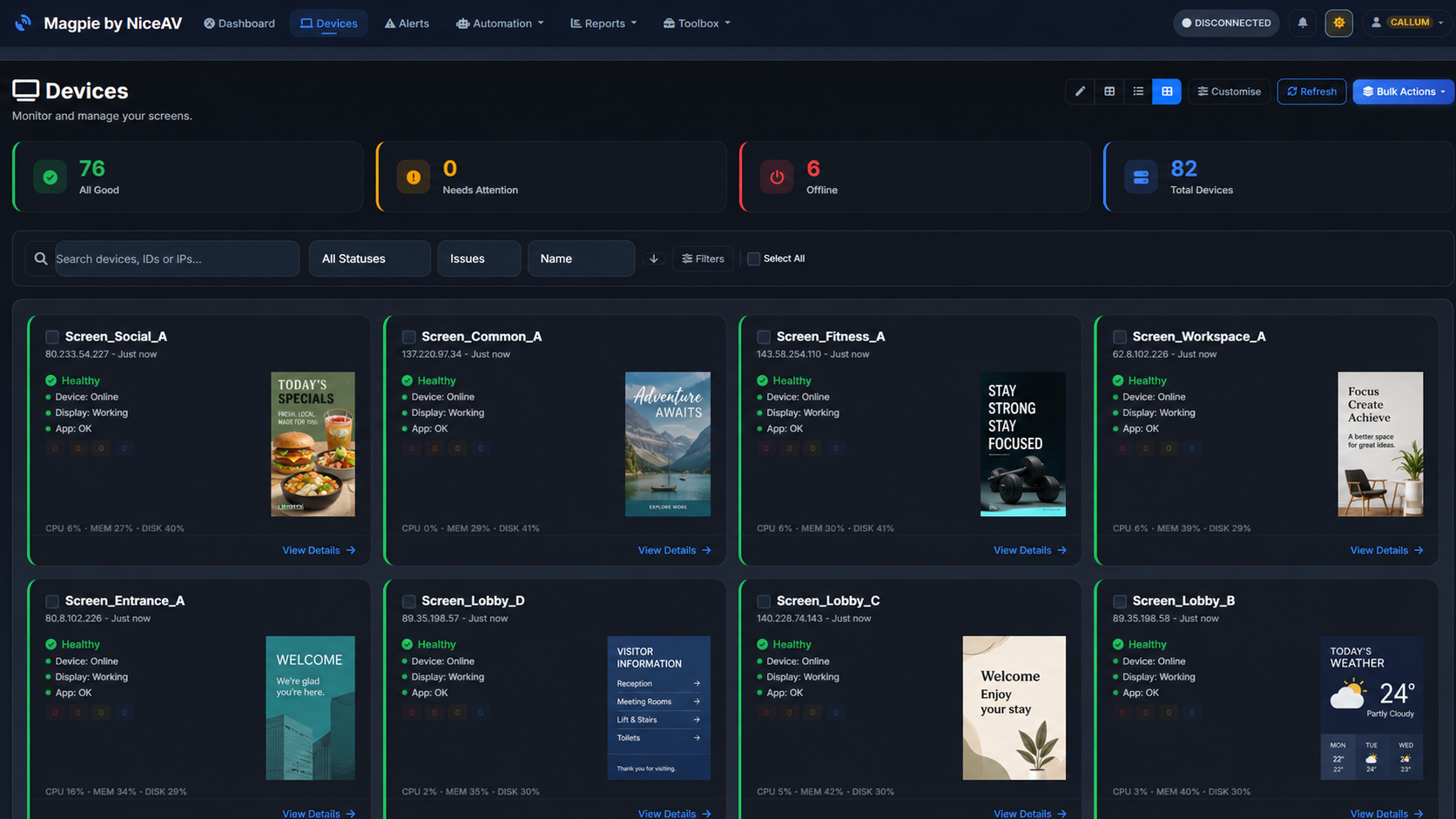
Task: Switch to the large grid view icon
Action: coord(1109,91)
